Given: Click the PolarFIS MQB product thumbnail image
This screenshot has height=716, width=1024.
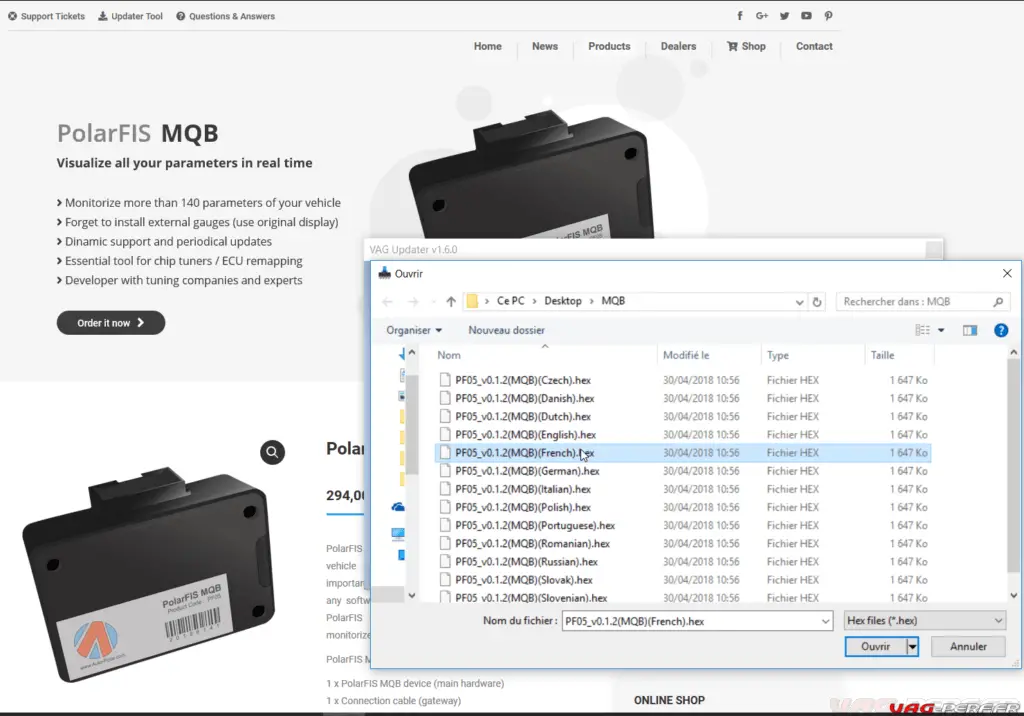Looking at the screenshot, I should coord(149,575).
